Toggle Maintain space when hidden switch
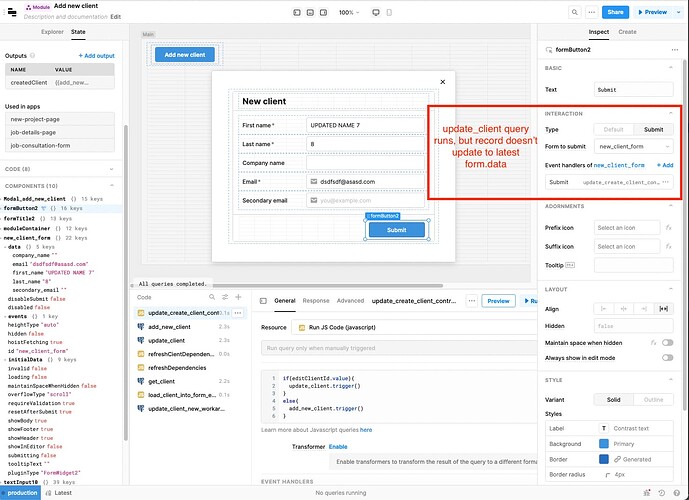 pyautogui.click(x=667, y=343)
